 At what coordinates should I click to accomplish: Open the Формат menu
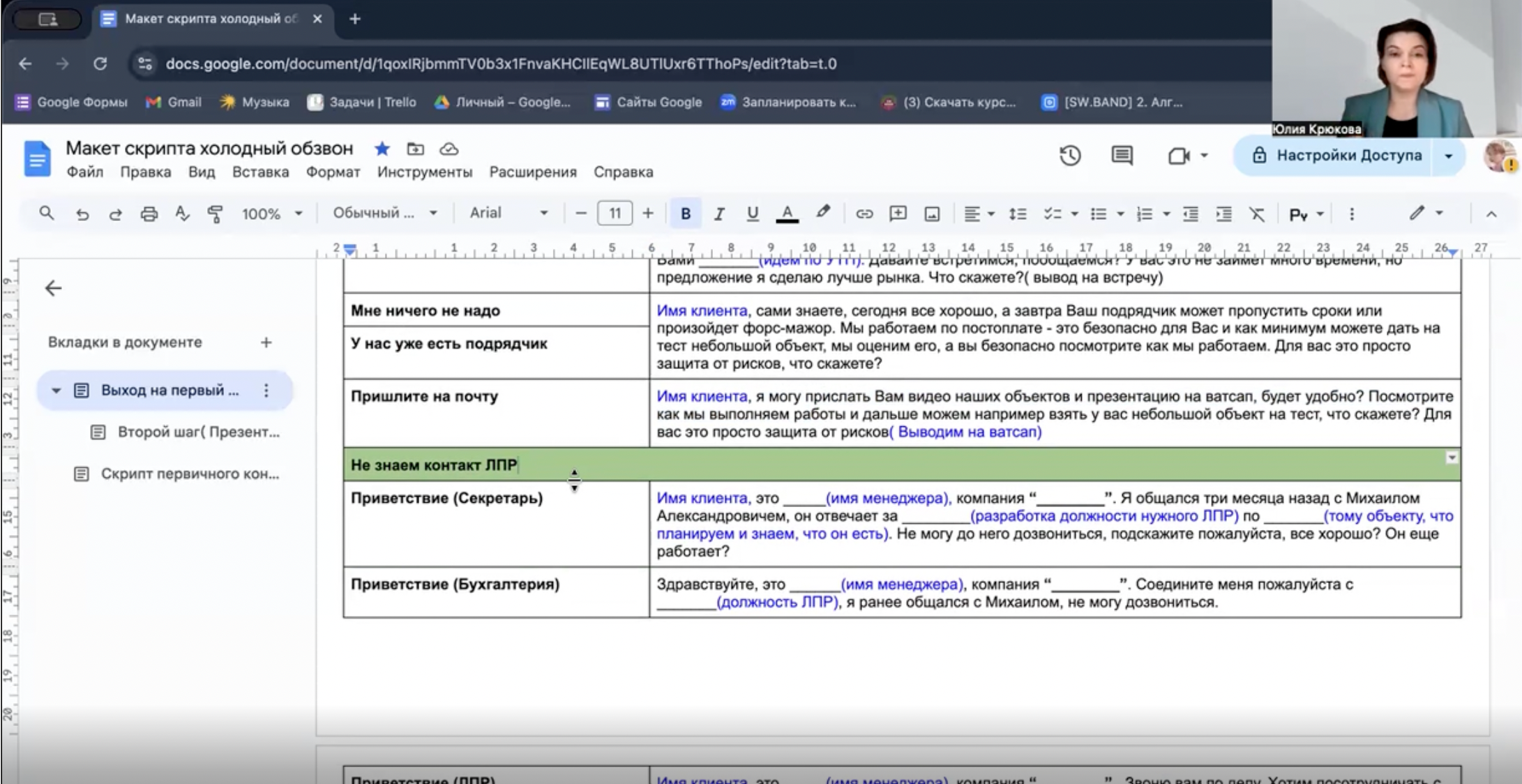click(x=333, y=172)
